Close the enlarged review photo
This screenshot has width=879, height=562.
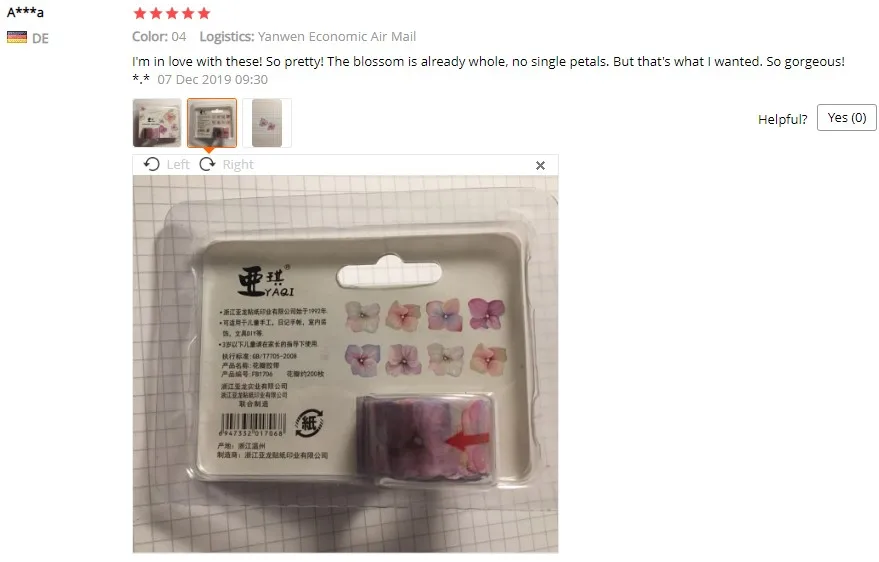[x=540, y=165]
